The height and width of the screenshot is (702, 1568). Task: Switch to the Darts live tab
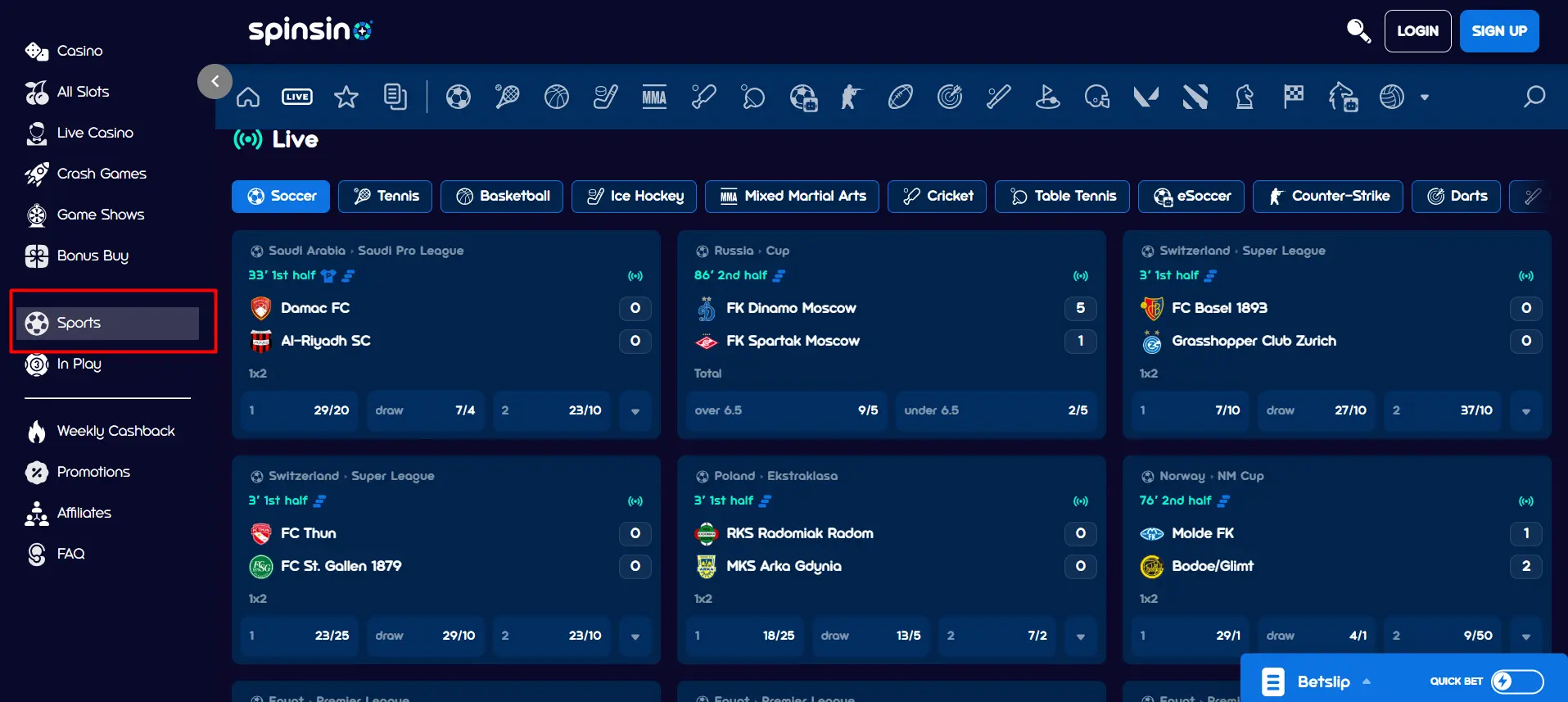[x=1456, y=197]
